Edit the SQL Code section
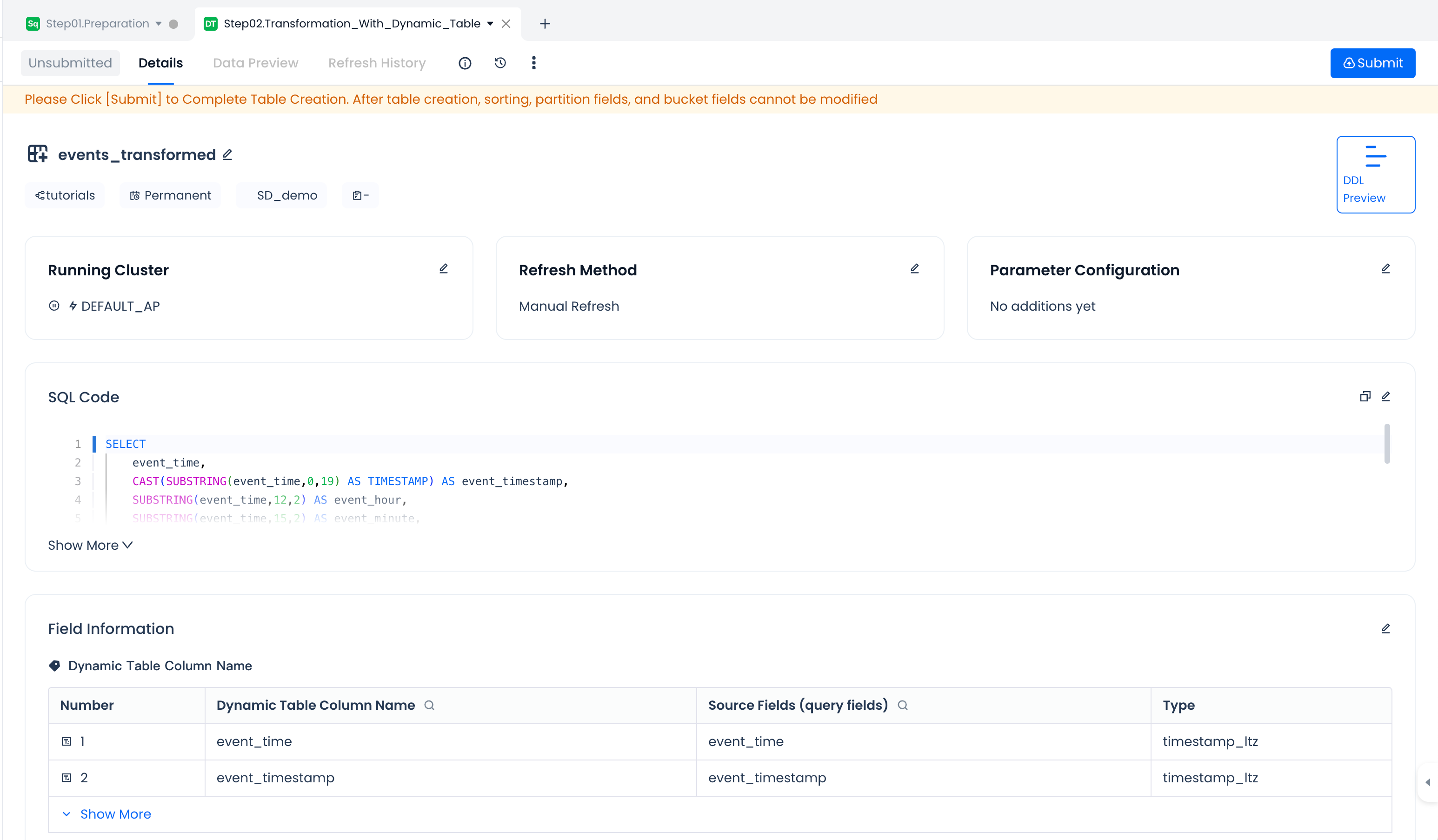1438x840 pixels. click(x=1385, y=397)
